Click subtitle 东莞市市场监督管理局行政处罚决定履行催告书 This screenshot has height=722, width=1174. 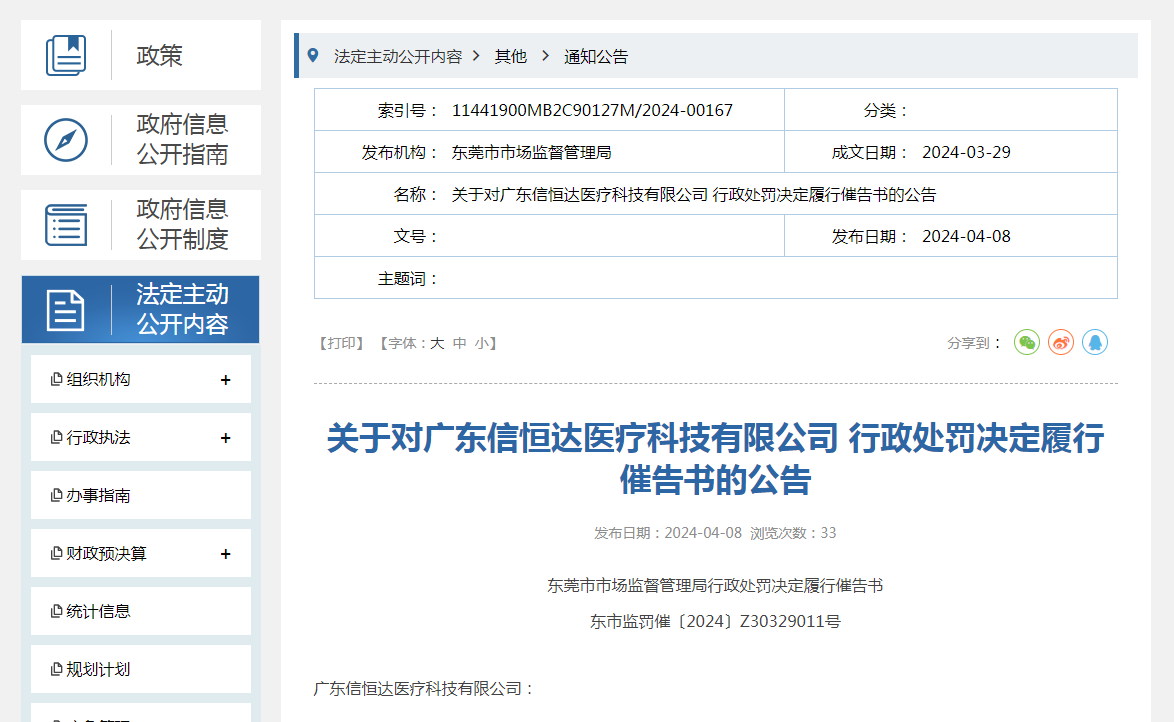click(715, 585)
